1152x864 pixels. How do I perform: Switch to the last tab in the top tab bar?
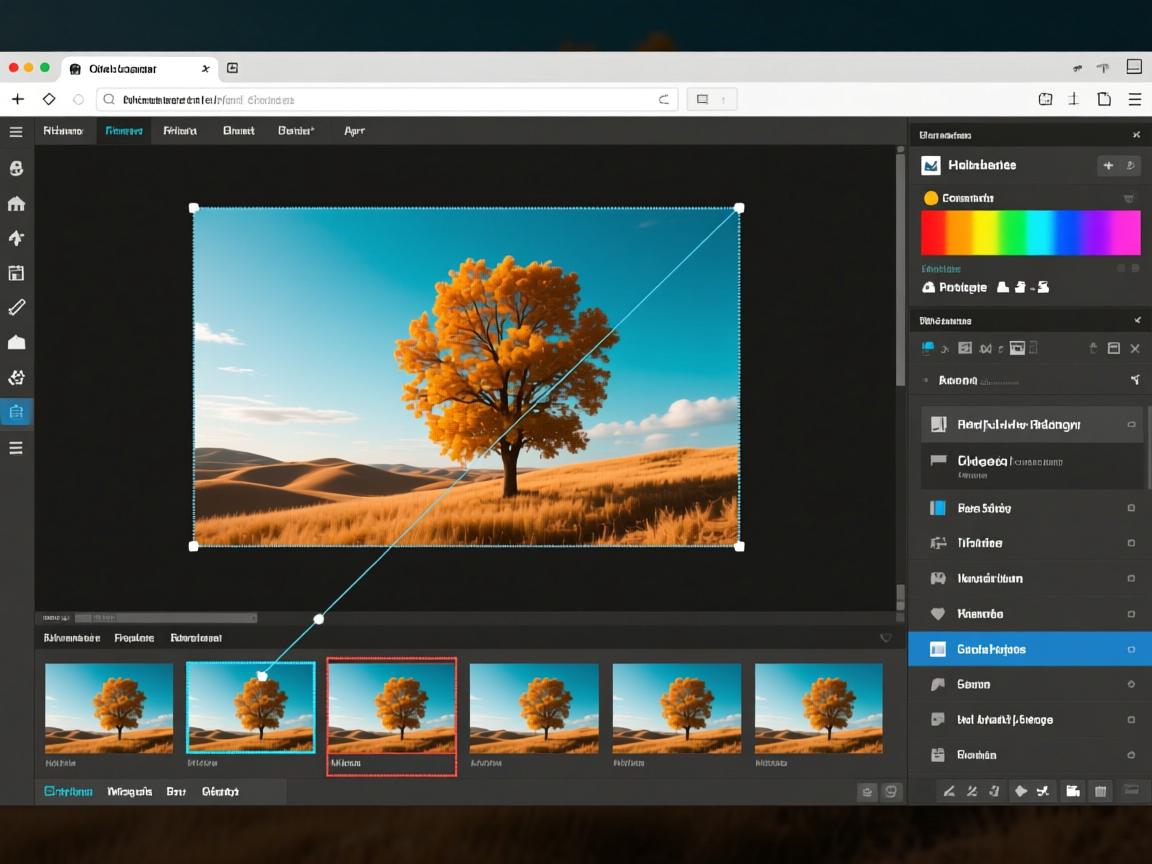pyautogui.click(x=354, y=131)
